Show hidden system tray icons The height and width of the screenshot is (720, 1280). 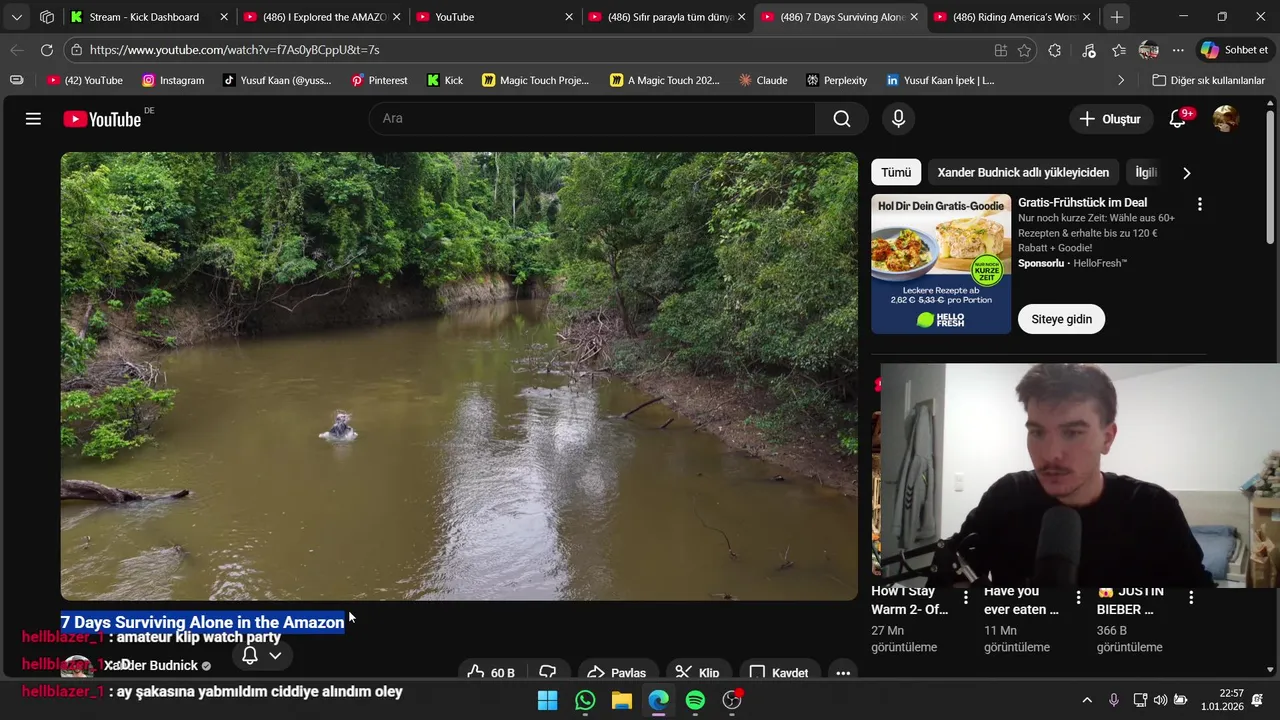tap(1087, 700)
